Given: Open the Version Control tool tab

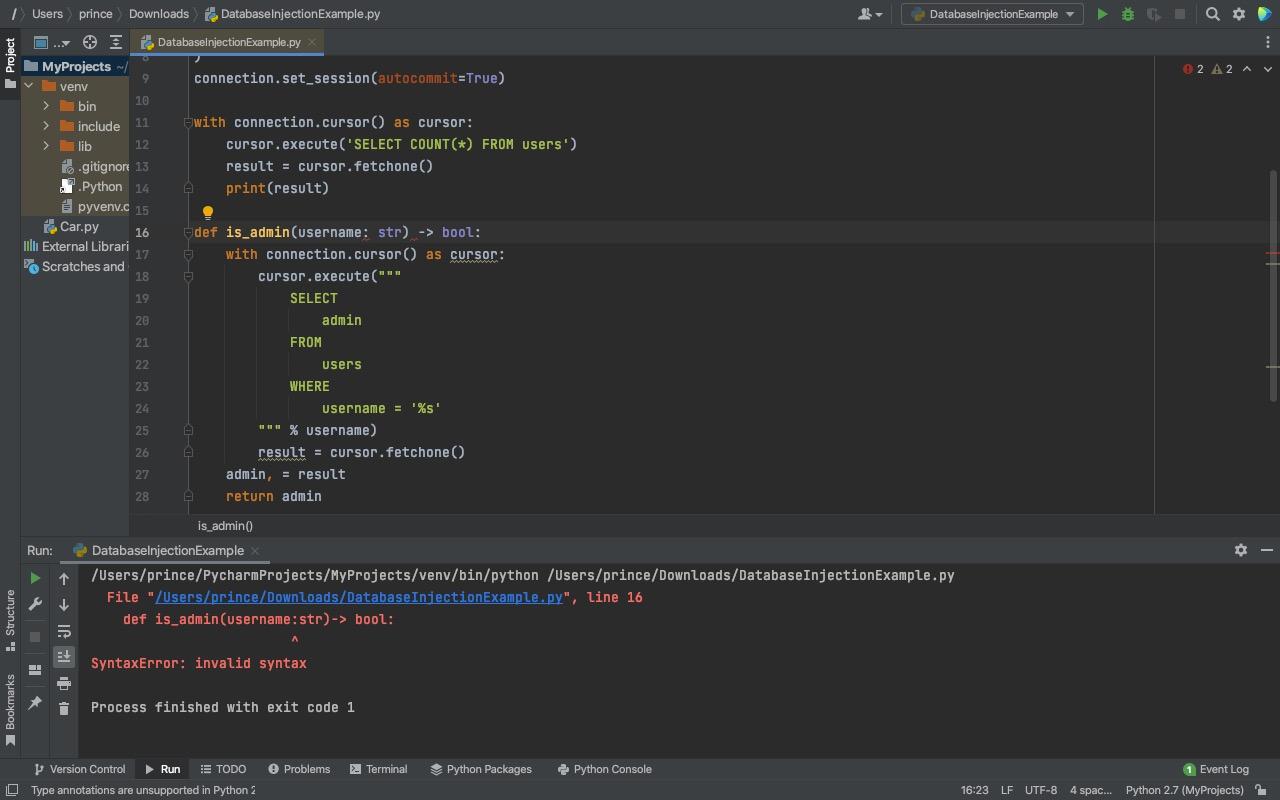Looking at the screenshot, I should (x=79, y=769).
